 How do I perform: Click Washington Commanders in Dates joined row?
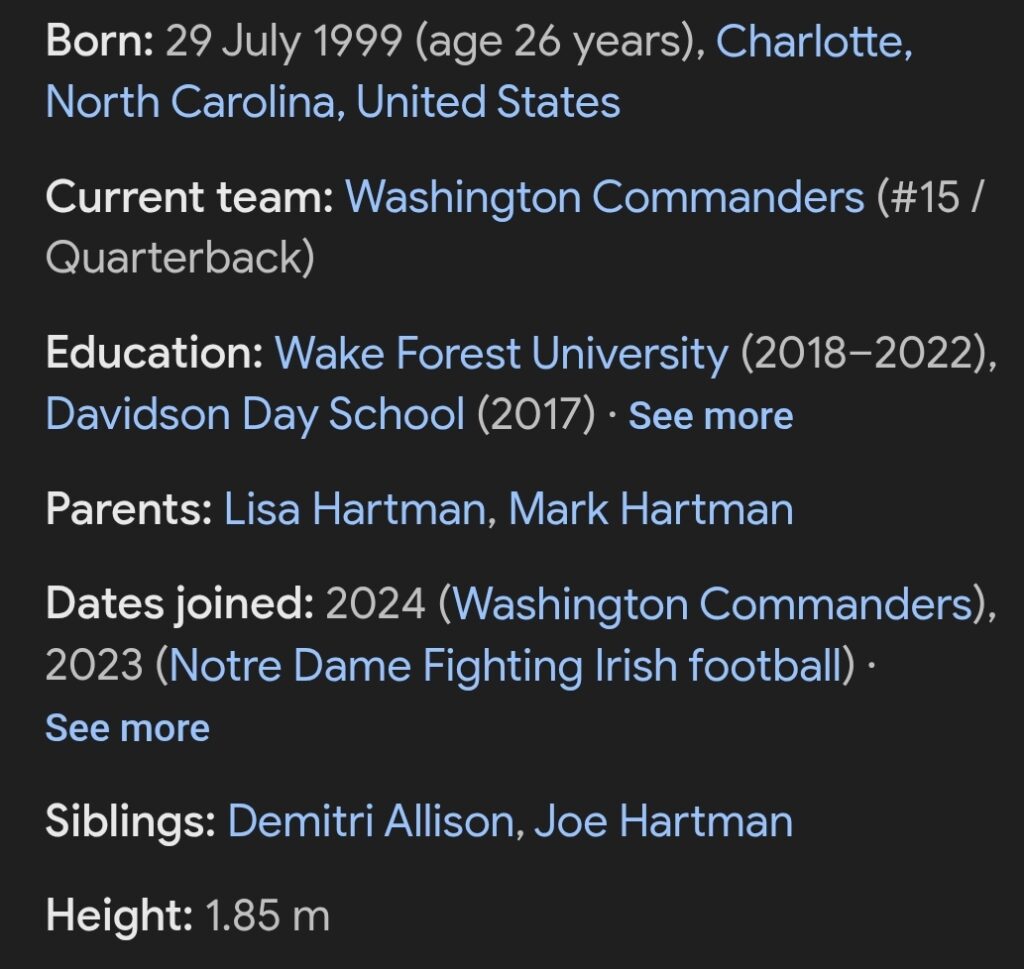[713, 604]
